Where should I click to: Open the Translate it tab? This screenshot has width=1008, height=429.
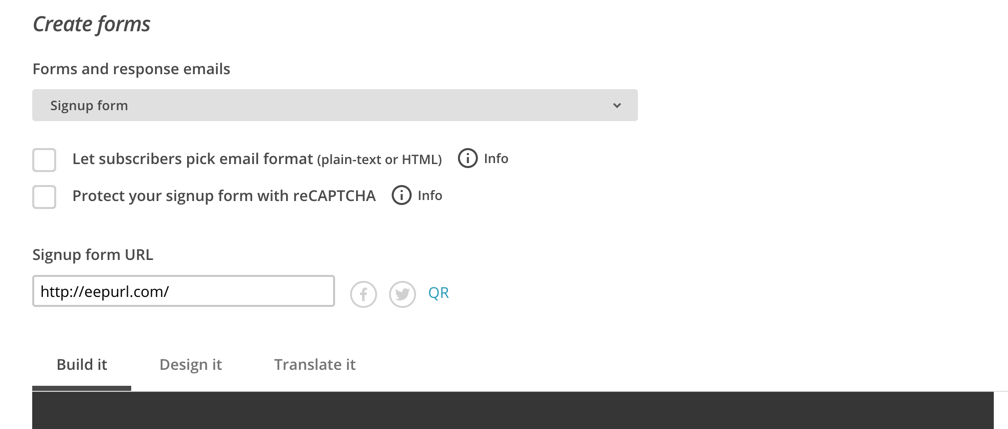(x=314, y=365)
